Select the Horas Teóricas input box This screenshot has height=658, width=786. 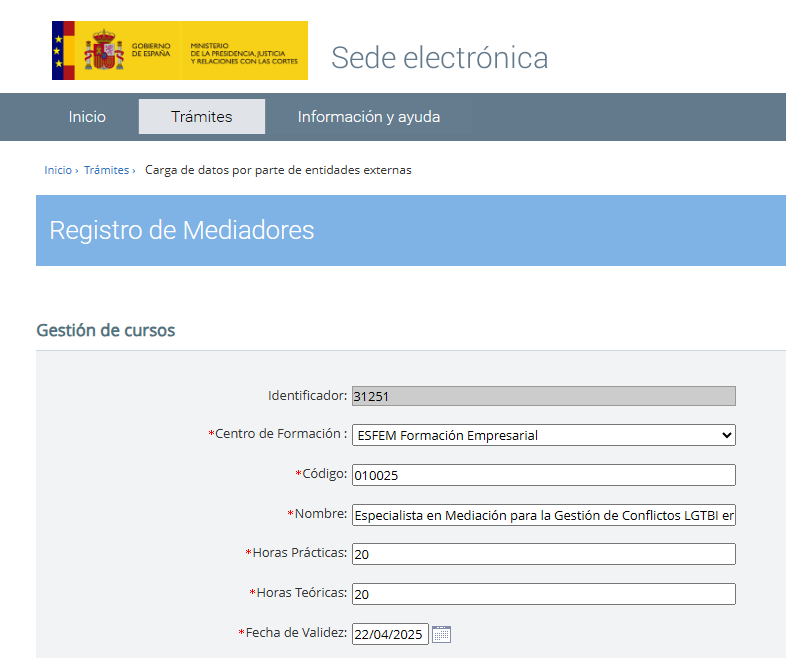[x=543, y=594]
